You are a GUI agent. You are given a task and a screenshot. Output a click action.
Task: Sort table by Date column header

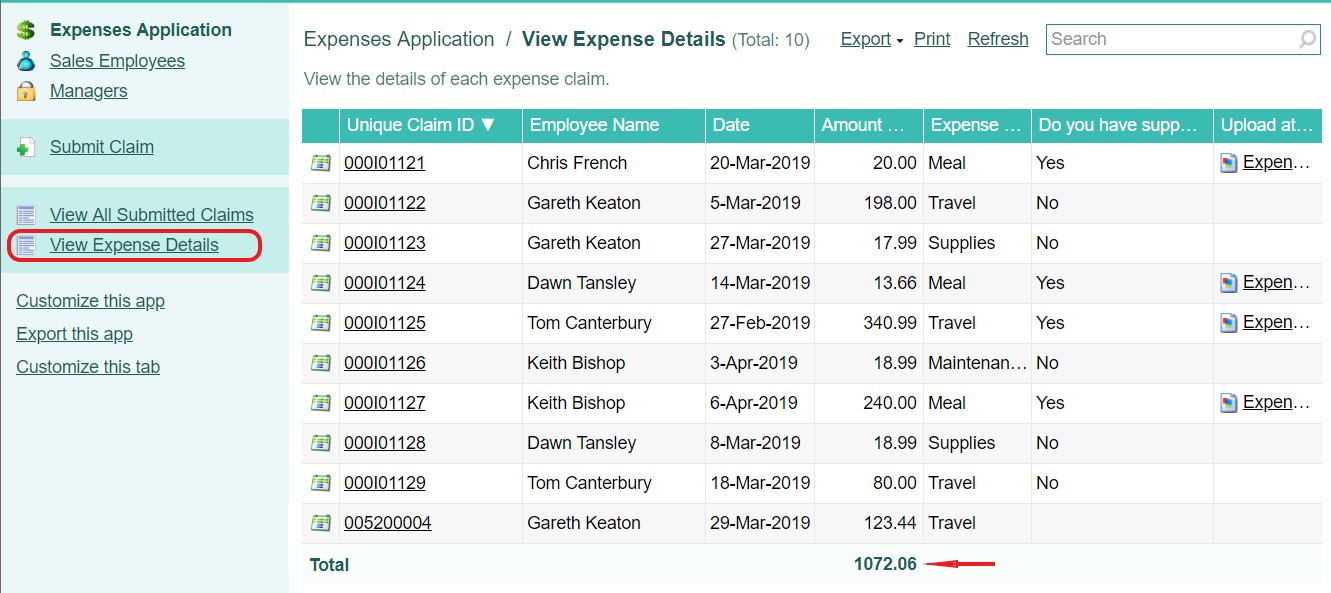(731, 125)
